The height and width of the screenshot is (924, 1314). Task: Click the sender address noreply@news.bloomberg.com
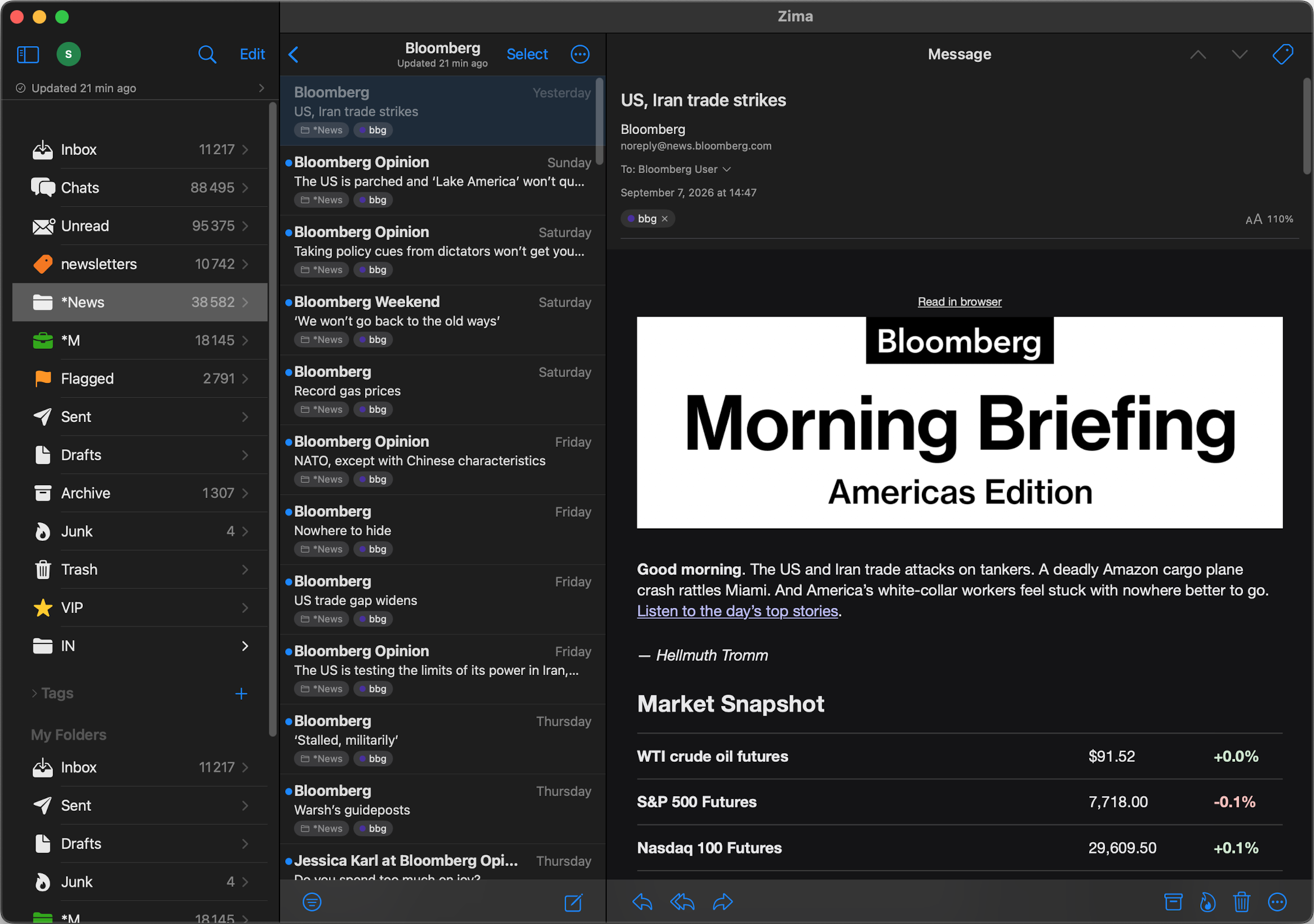(696, 146)
